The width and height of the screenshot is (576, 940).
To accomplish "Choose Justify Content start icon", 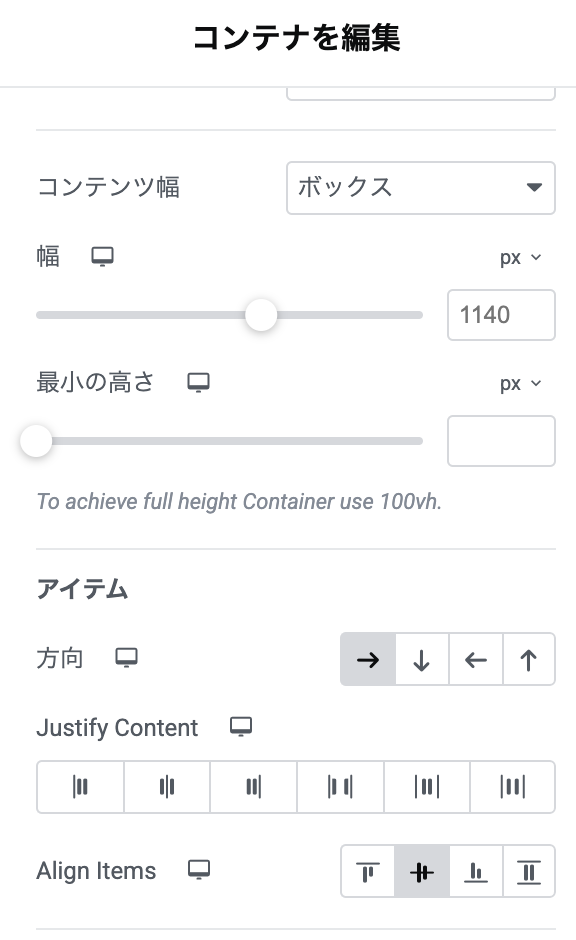I will coord(80,787).
